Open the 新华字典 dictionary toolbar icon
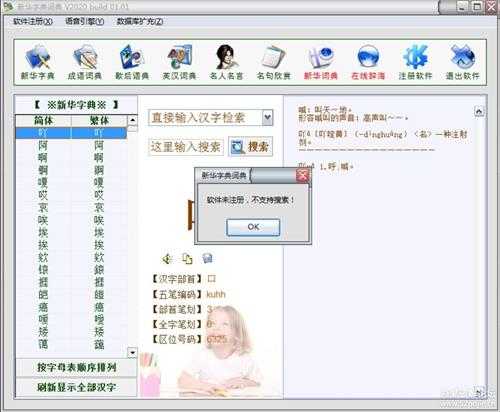The image size is (500, 412). pyautogui.click(x=38, y=62)
